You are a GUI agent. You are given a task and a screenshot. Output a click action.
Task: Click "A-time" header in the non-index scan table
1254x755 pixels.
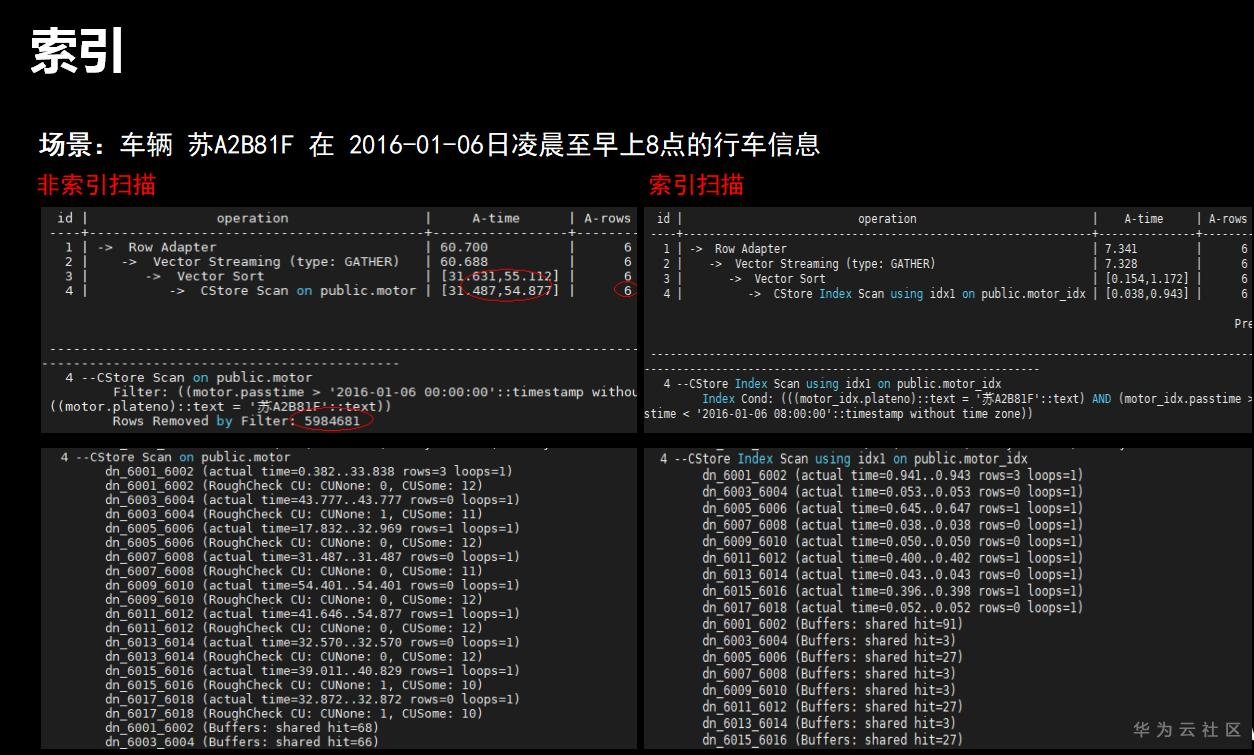coord(497,218)
